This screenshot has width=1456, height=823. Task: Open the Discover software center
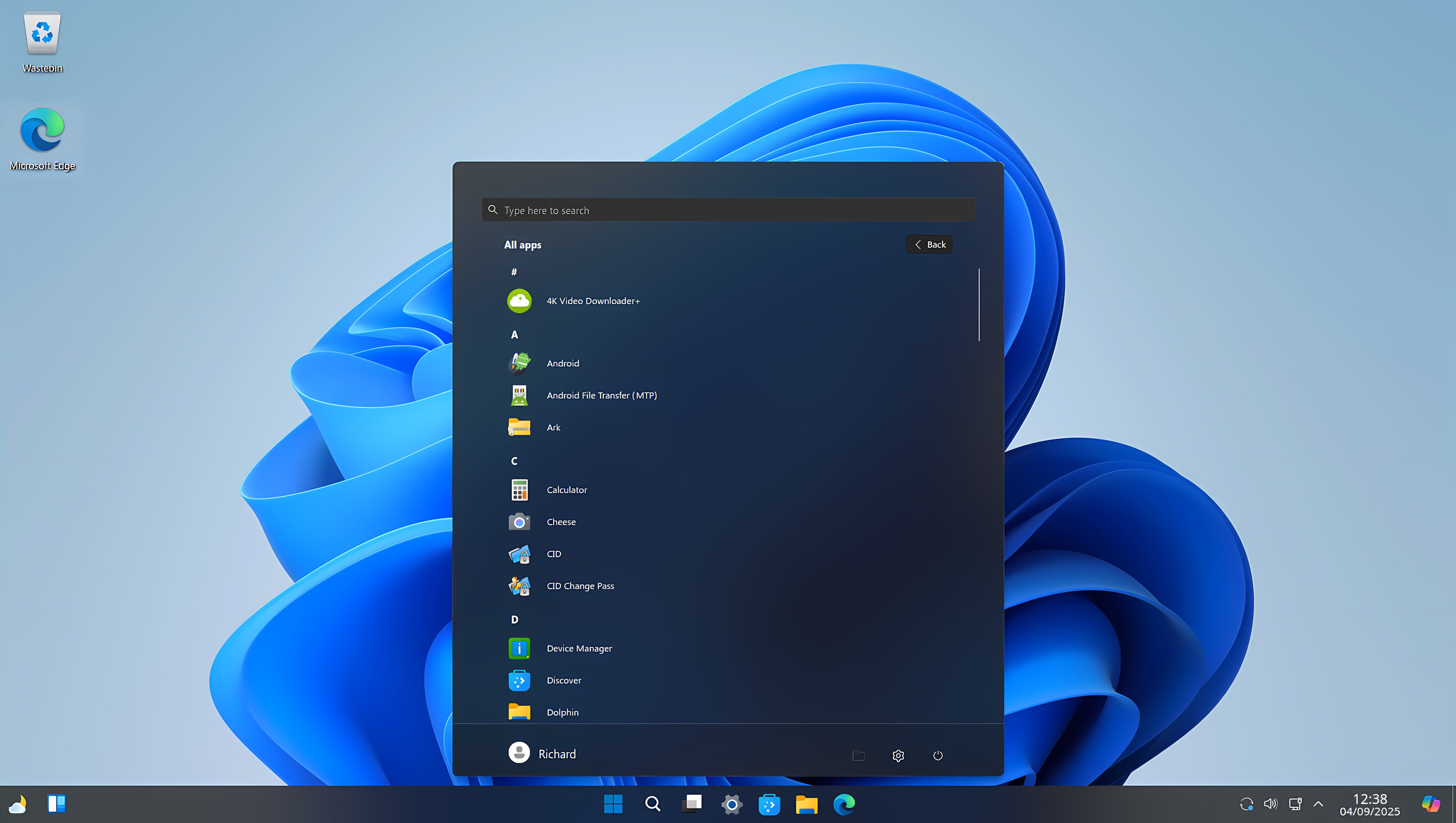(563, 680)
